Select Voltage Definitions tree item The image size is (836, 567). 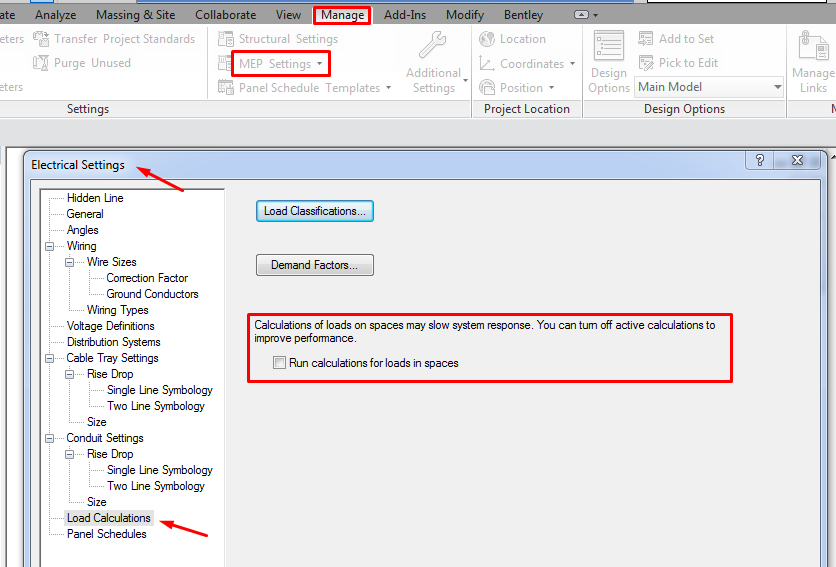[110, 326]
